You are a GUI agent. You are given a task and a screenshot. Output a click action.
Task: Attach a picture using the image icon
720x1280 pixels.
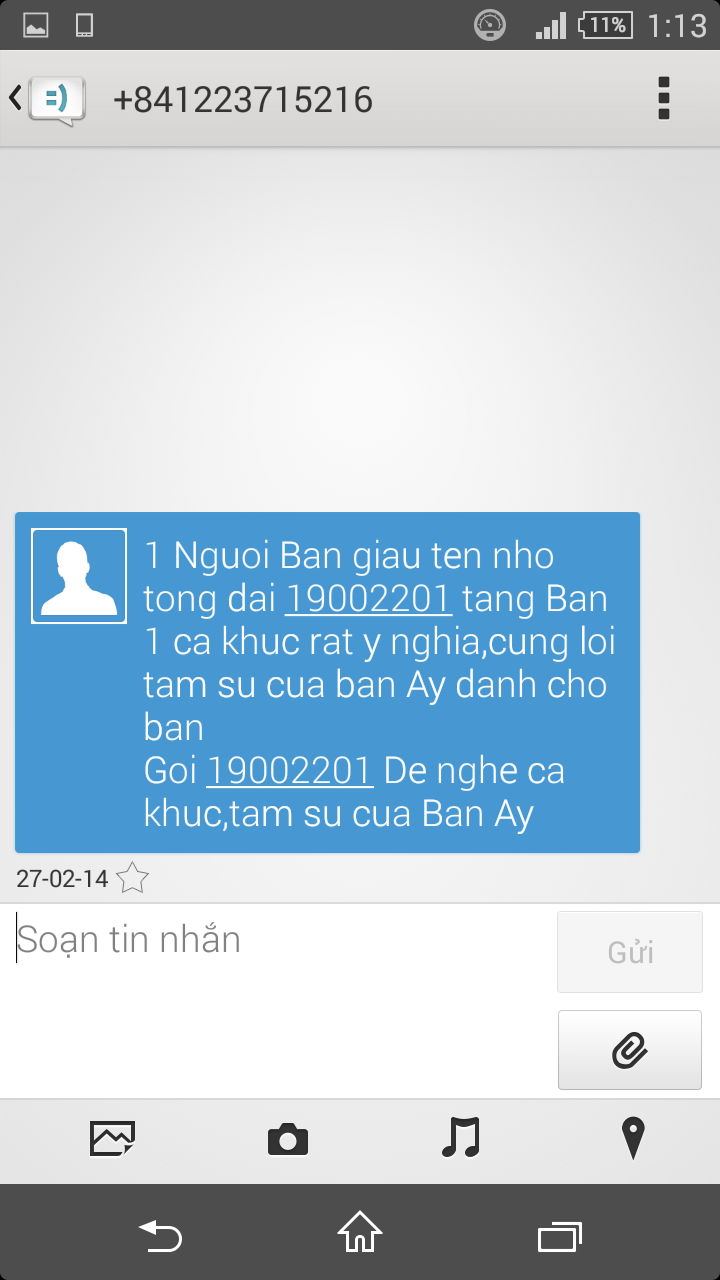(x=112, y=1138)
